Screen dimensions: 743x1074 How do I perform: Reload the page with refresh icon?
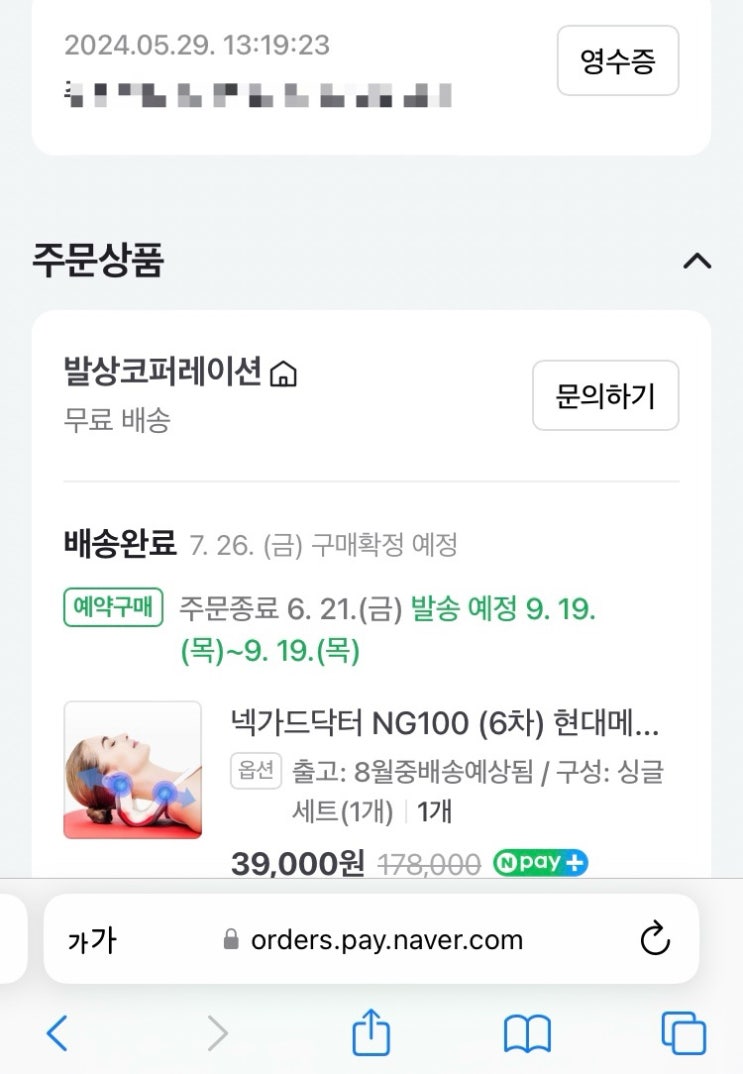tap(655, 938)
